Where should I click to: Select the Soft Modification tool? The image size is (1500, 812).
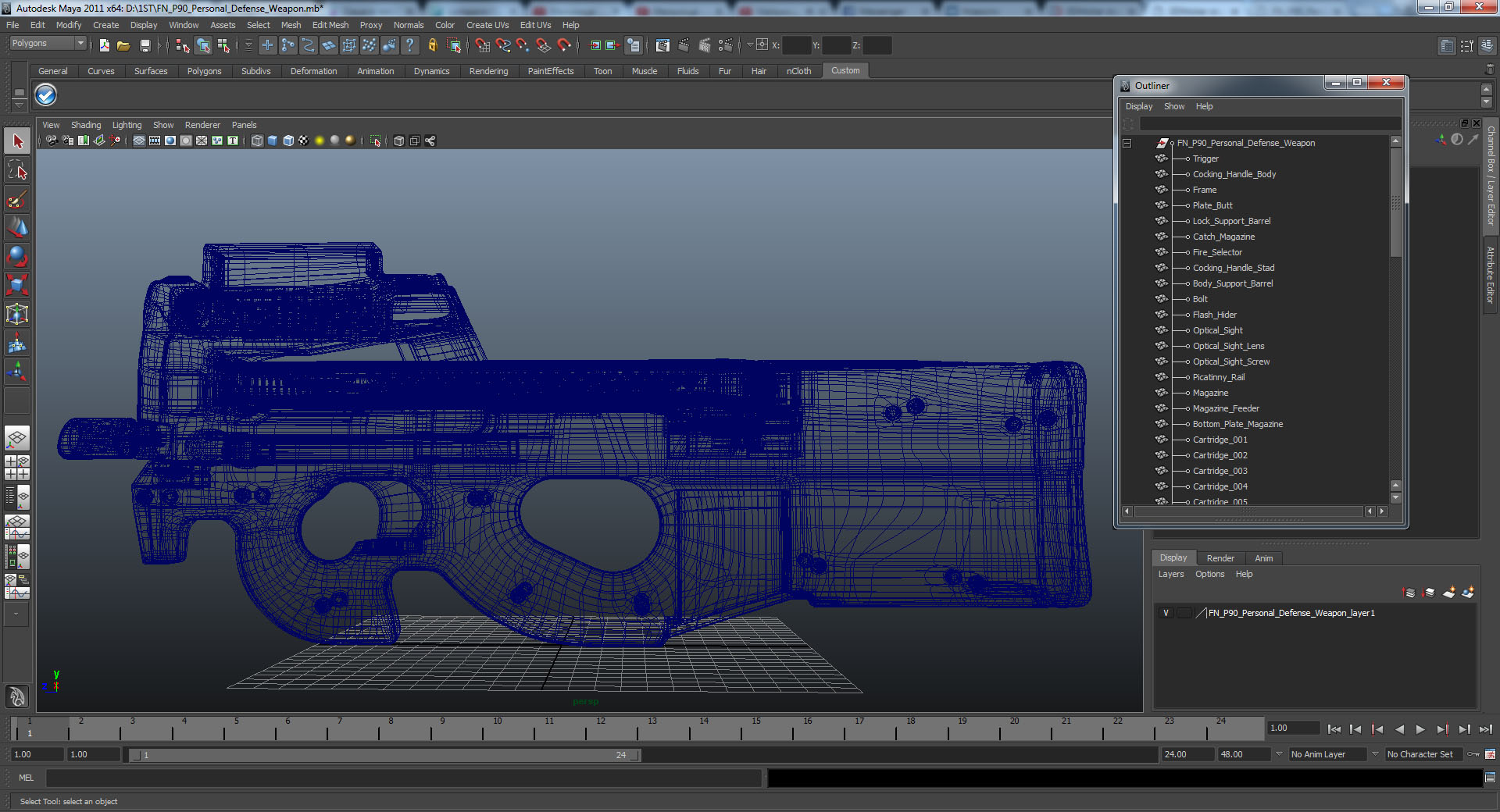[x=17, y=343]
